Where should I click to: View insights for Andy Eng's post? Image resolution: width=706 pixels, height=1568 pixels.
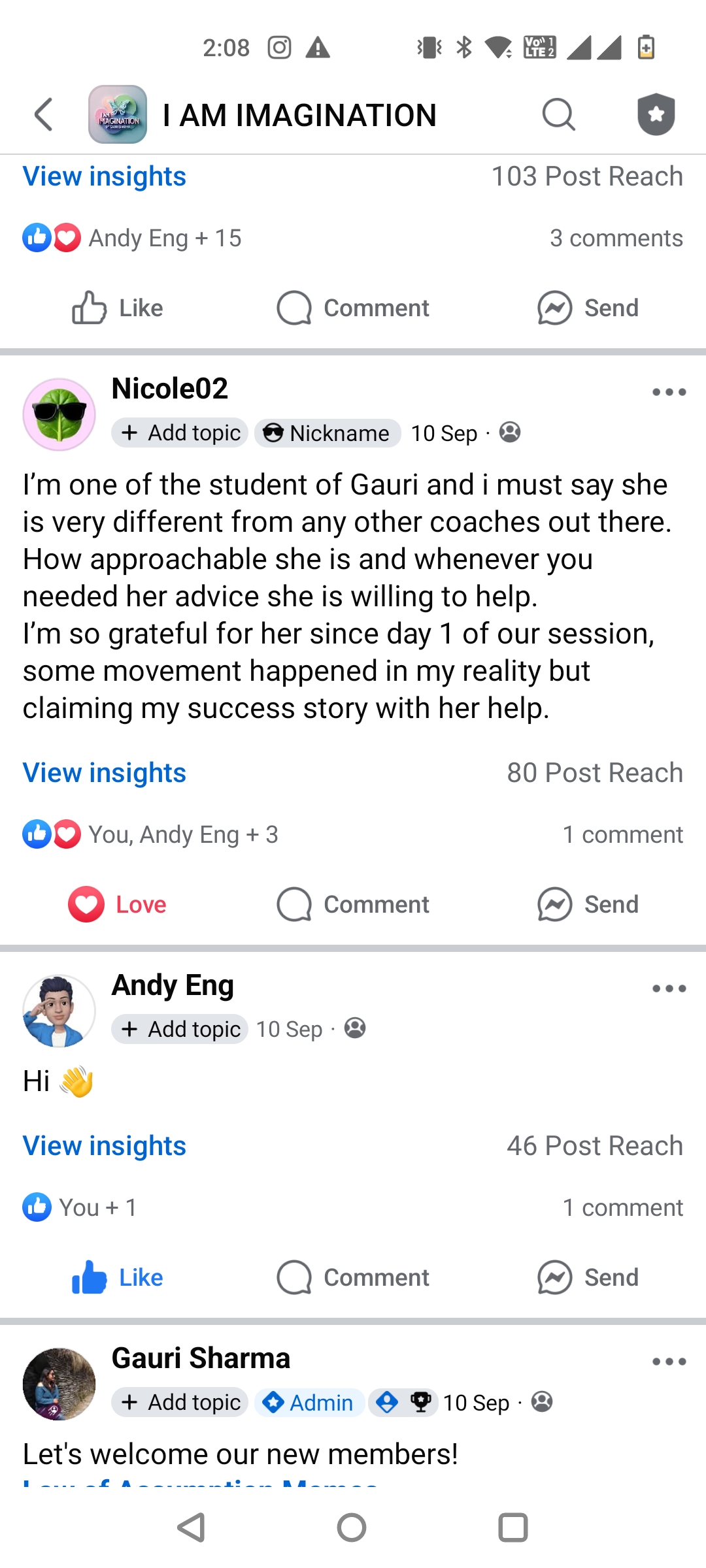(105, 1146)
